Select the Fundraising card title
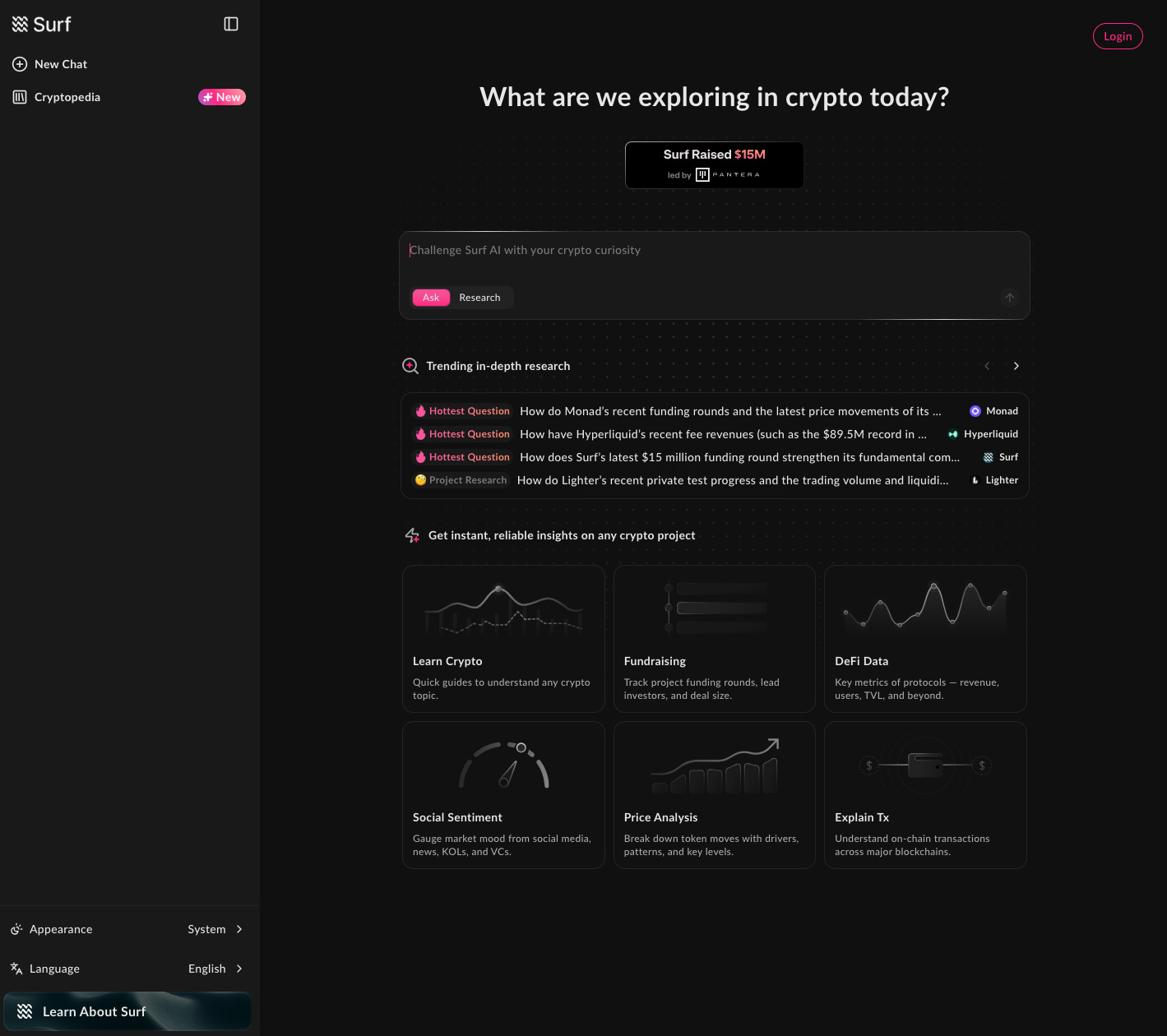 point(655,661)
